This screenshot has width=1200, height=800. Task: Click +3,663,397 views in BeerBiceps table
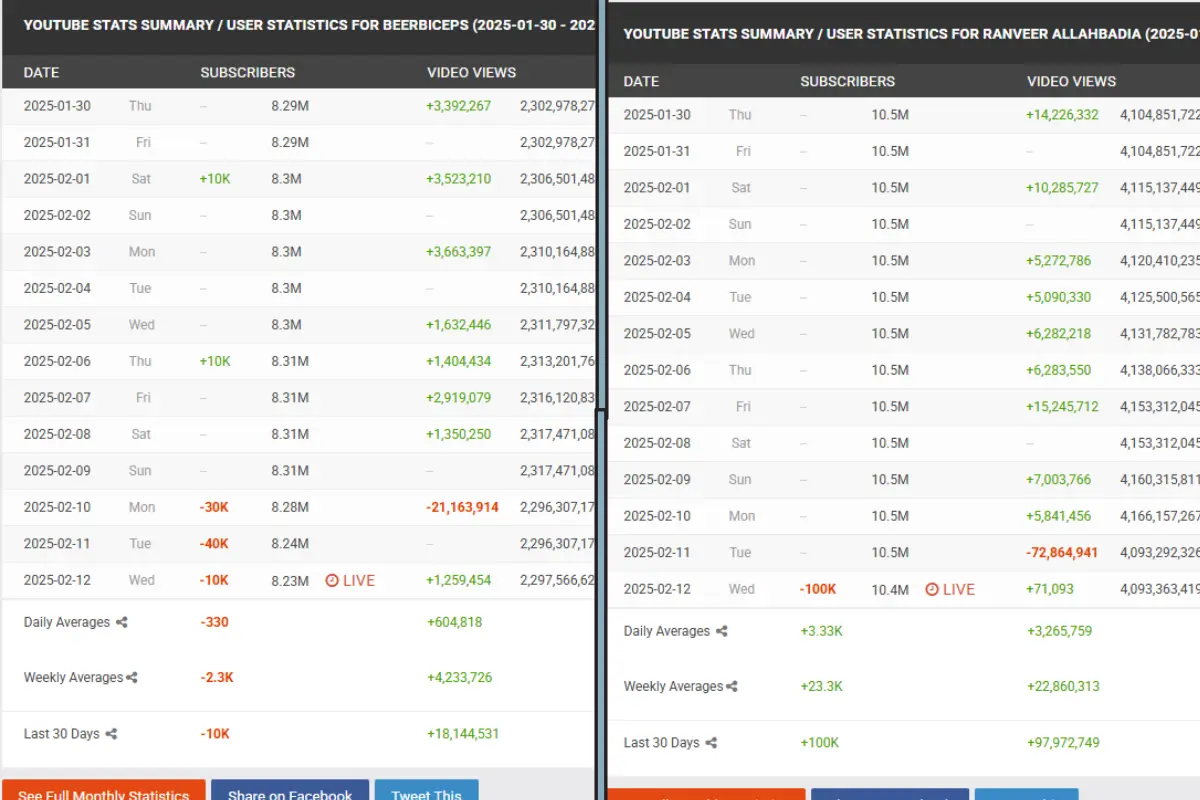(458, 251)
